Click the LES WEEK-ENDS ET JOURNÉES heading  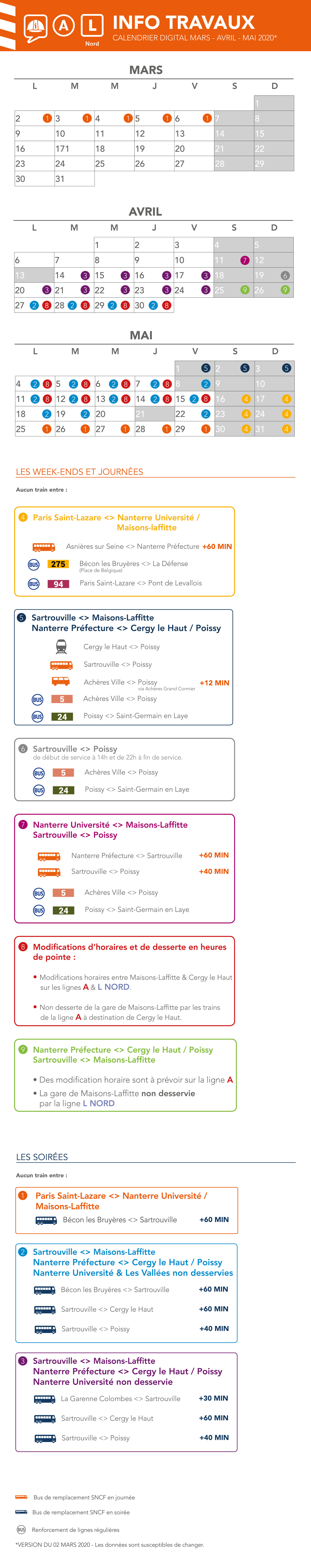[x=80, y=472]
